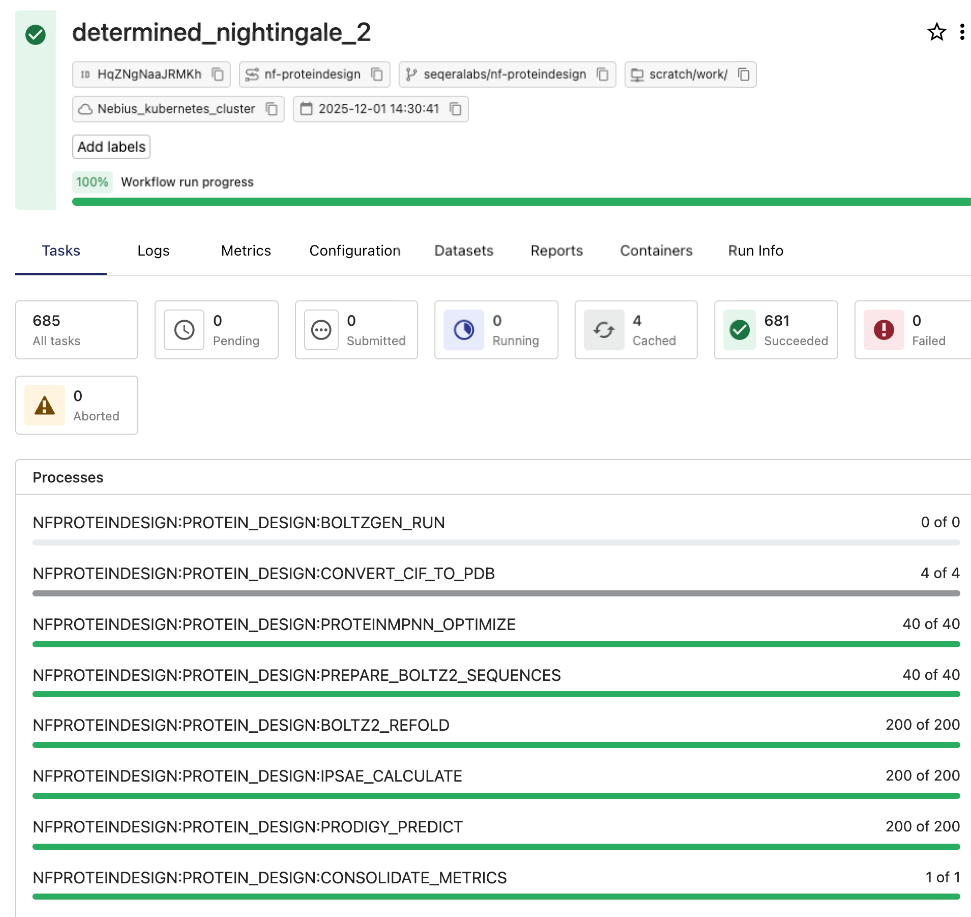Open the Run Info tab

(755, 251)
